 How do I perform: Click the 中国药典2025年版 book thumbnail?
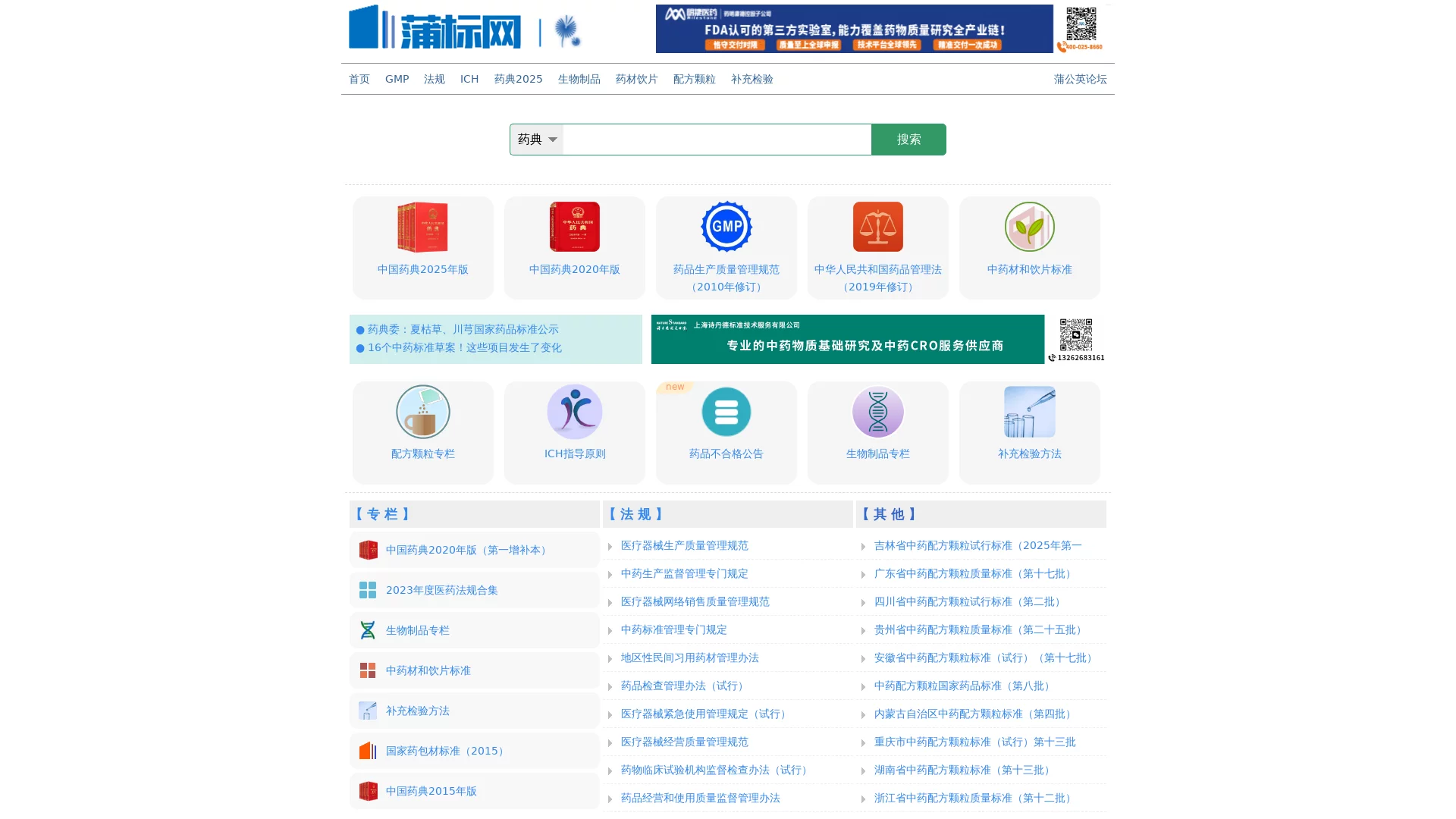click(x=422, y=226)
